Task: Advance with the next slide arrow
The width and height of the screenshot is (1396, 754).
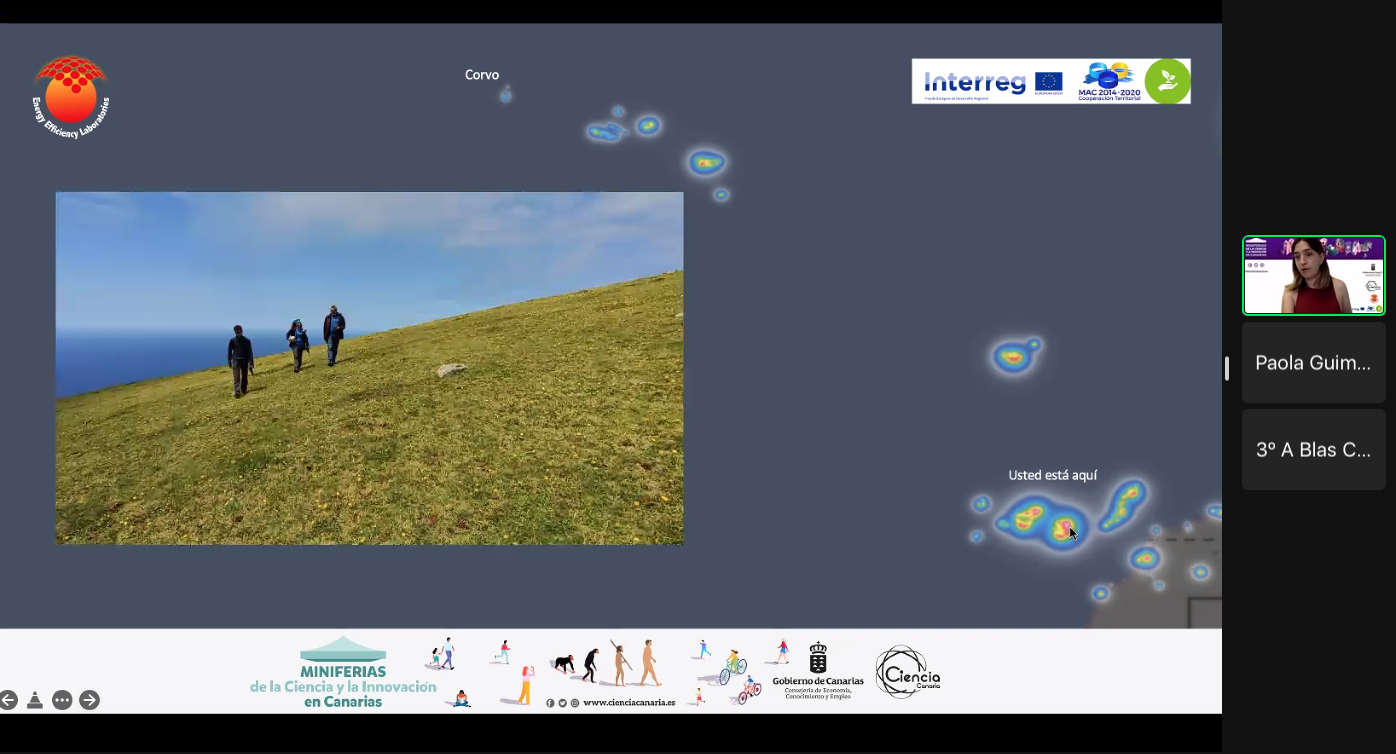Action: pos(89,700)
